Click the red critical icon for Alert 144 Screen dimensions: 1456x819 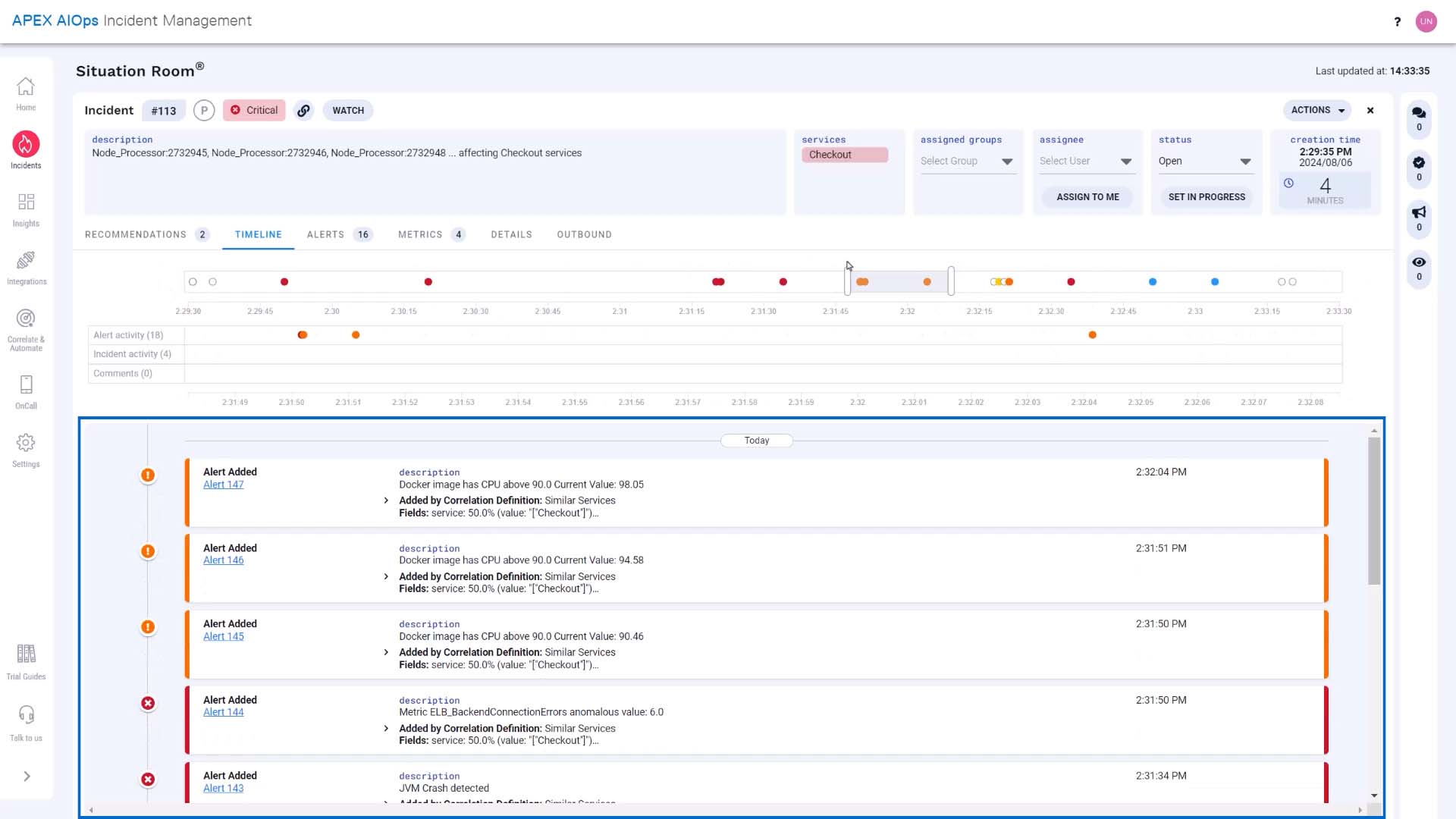click(x=148, y=703)
